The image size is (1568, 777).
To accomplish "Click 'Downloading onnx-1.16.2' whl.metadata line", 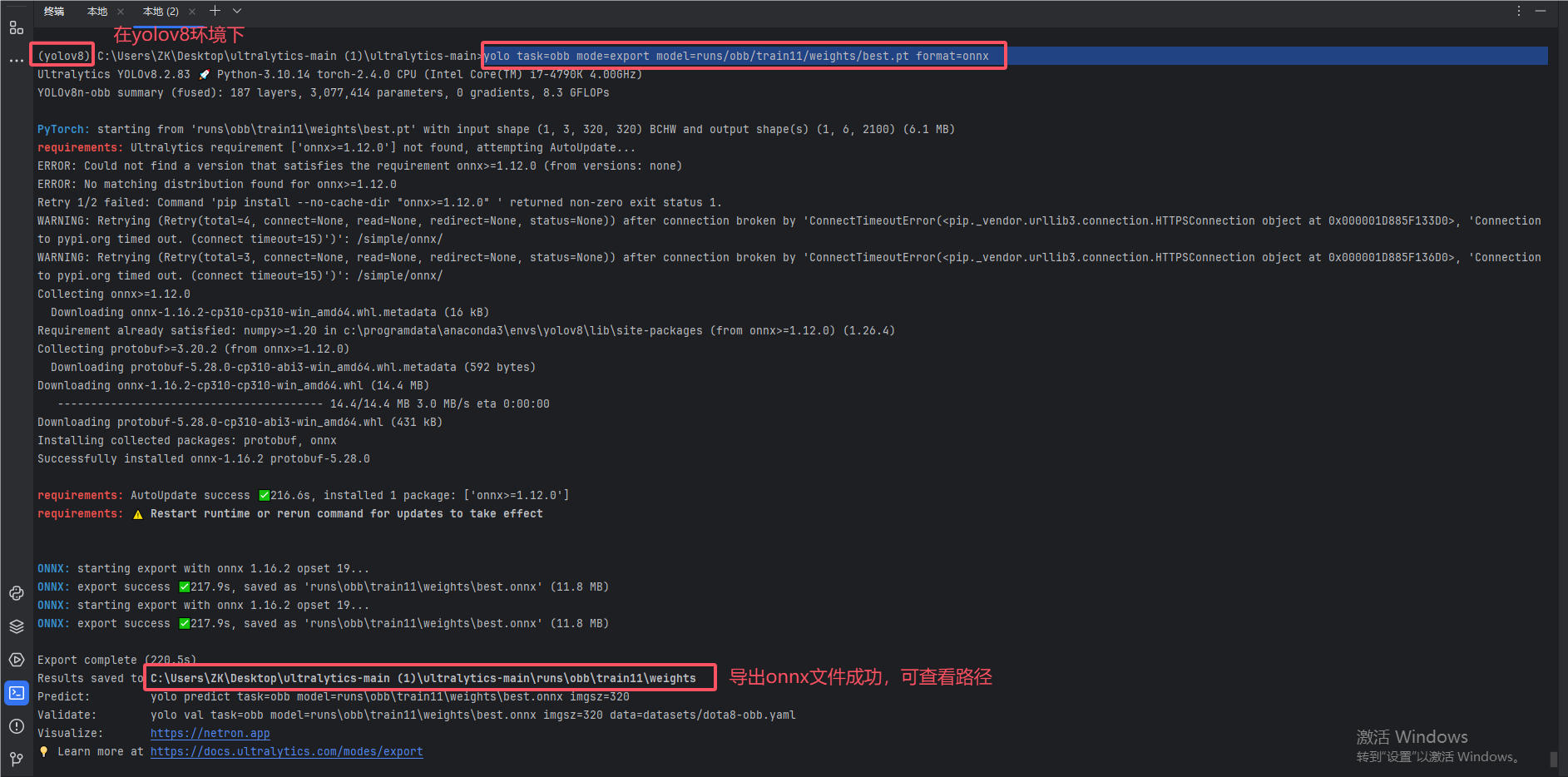I will (270, 312).
